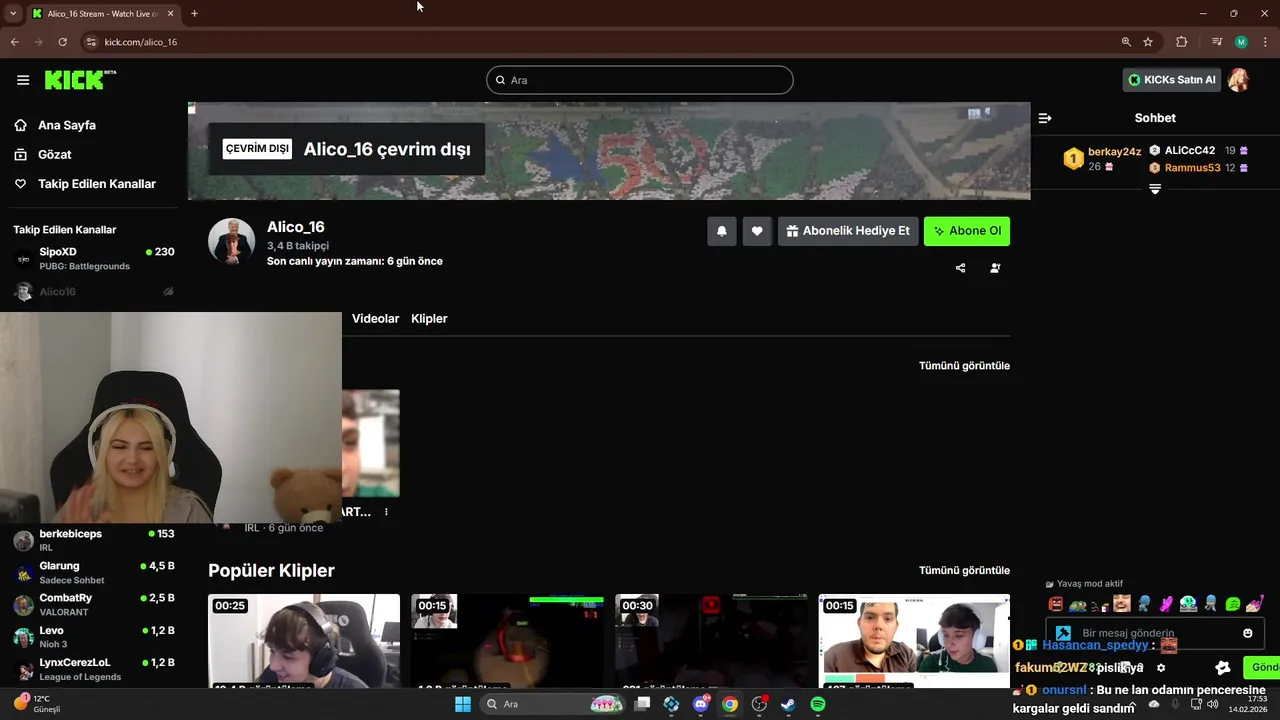Image resolution: width=1280 pixels, height=720 pixels.
Task: Expand the gift leaderboard down arrow
Action: (1155, 189)
